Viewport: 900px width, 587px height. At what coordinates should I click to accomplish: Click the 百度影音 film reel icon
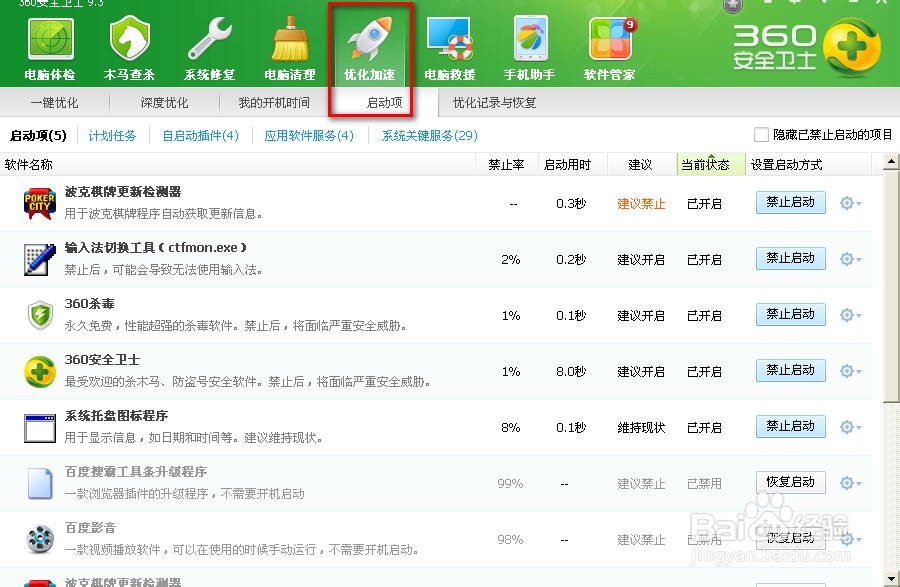[x=40, y=540]
